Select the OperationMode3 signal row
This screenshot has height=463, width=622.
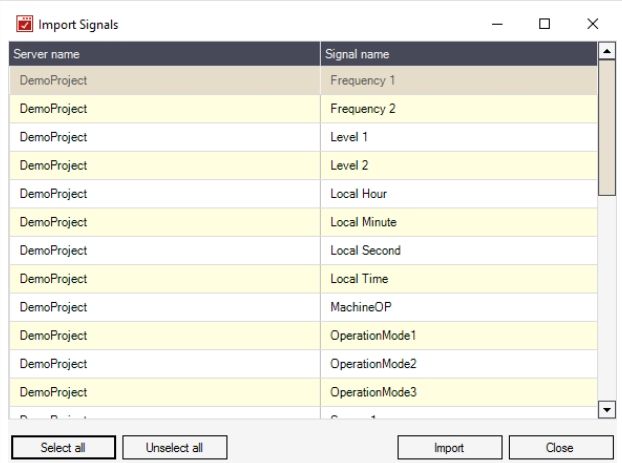[x=373, y=392]
